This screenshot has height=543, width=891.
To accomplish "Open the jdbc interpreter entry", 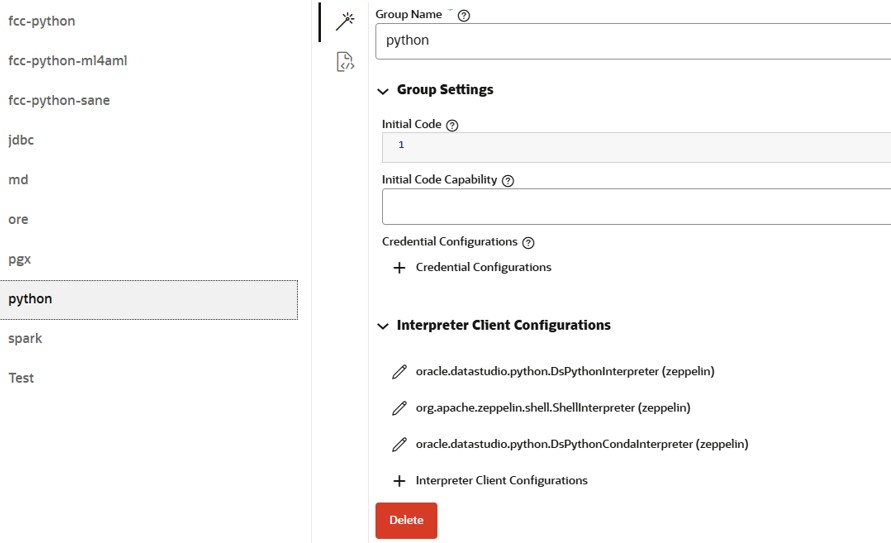I will click(x=21, y=140).
